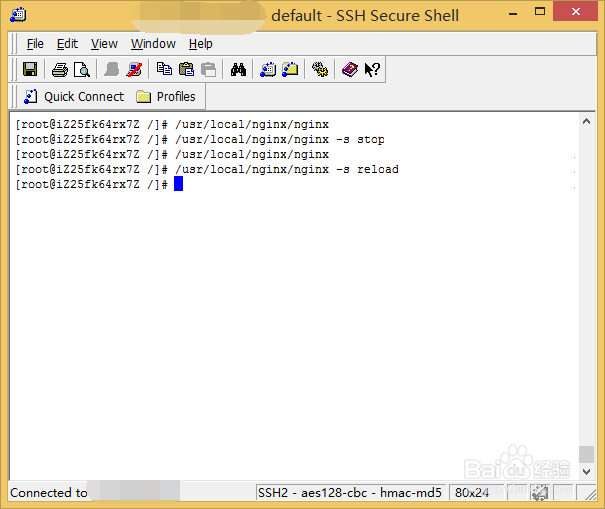Click the terminal scroll up arrow
Viewport: 605px width, 509px height.
(x=586, y=122)
